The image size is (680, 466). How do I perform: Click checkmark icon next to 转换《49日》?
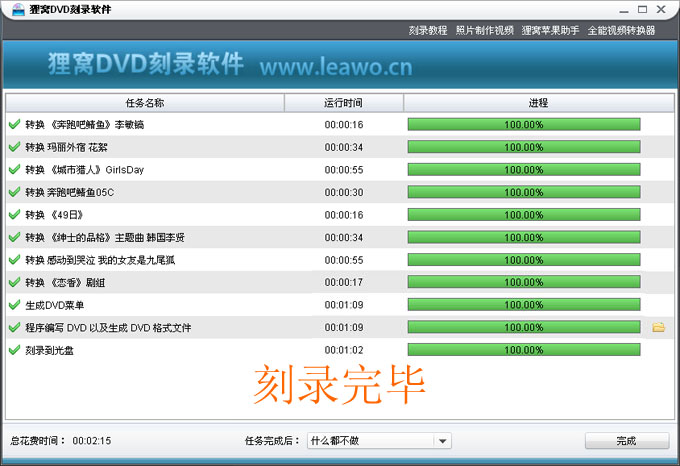14,215
